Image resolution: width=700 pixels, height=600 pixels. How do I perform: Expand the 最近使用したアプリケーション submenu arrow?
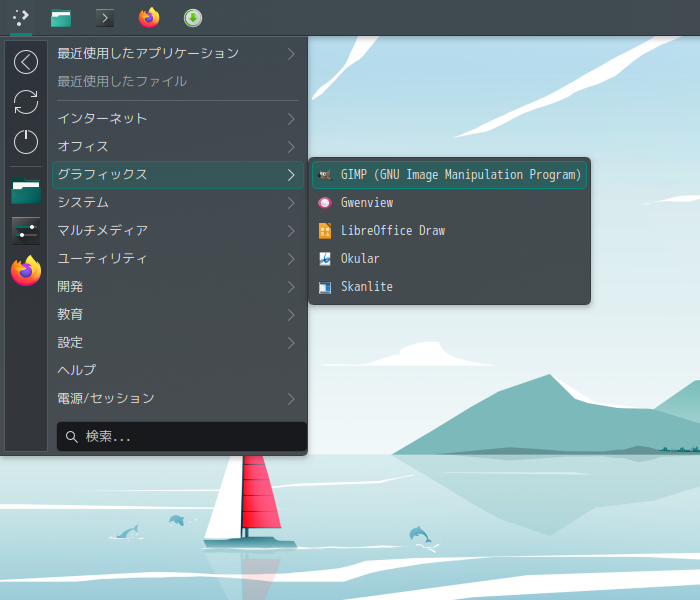tap(291, 54)
